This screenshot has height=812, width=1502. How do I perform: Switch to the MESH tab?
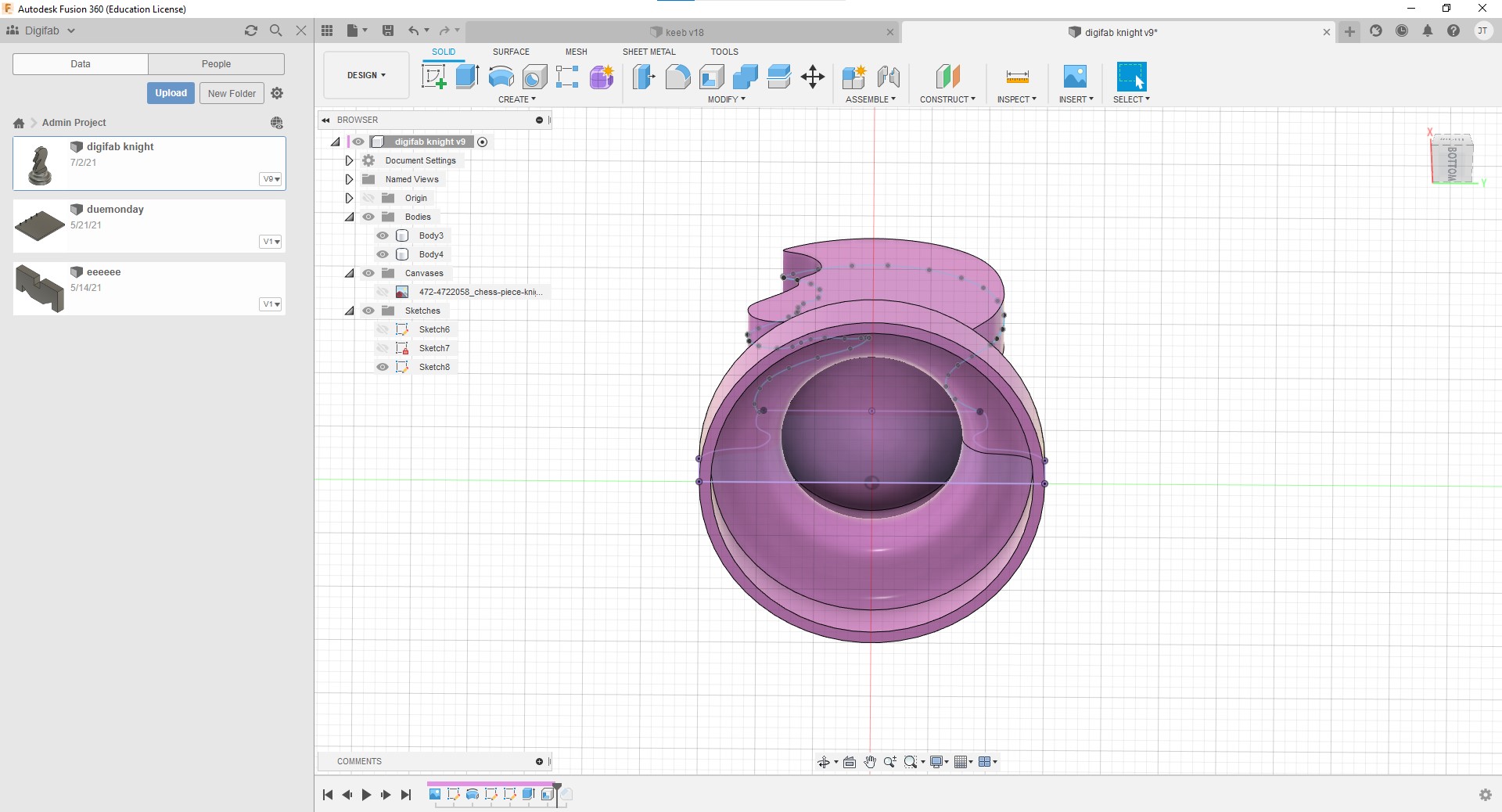(x=576, y=52)
